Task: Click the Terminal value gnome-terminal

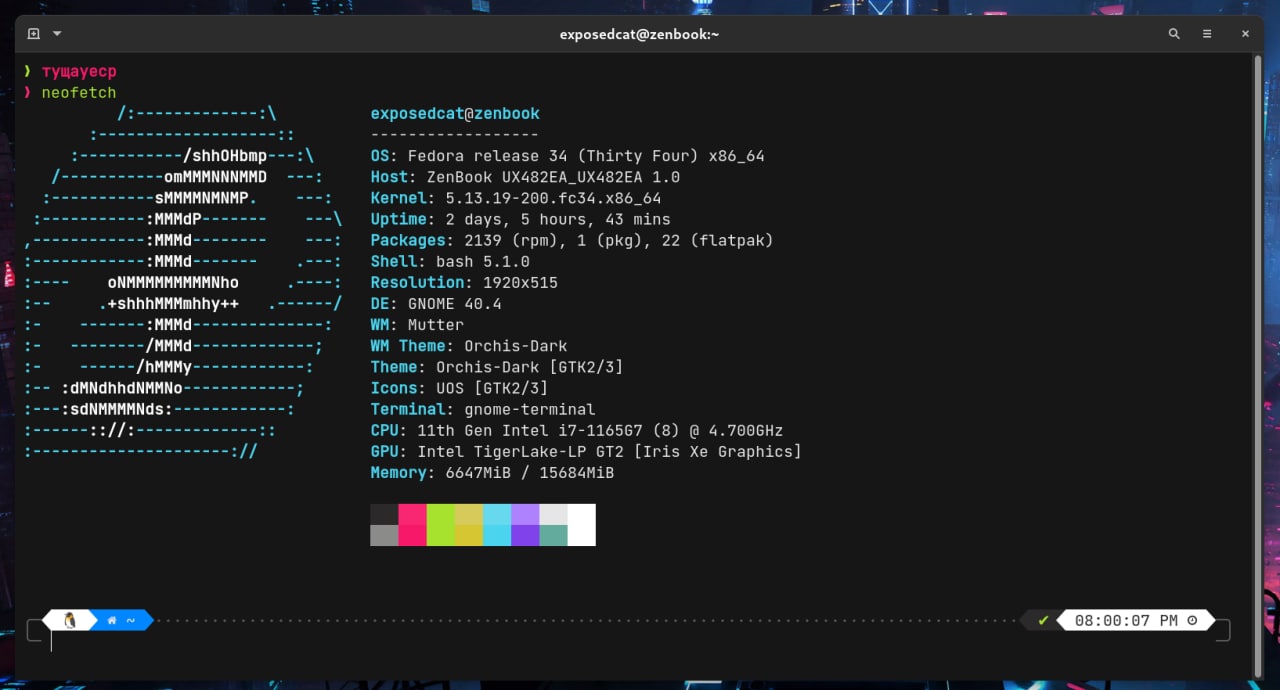Action: pyautogui.click(x=530, y=409)
